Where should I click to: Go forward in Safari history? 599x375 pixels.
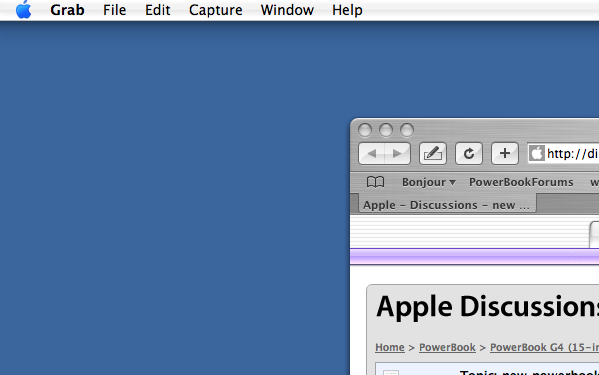397,154
